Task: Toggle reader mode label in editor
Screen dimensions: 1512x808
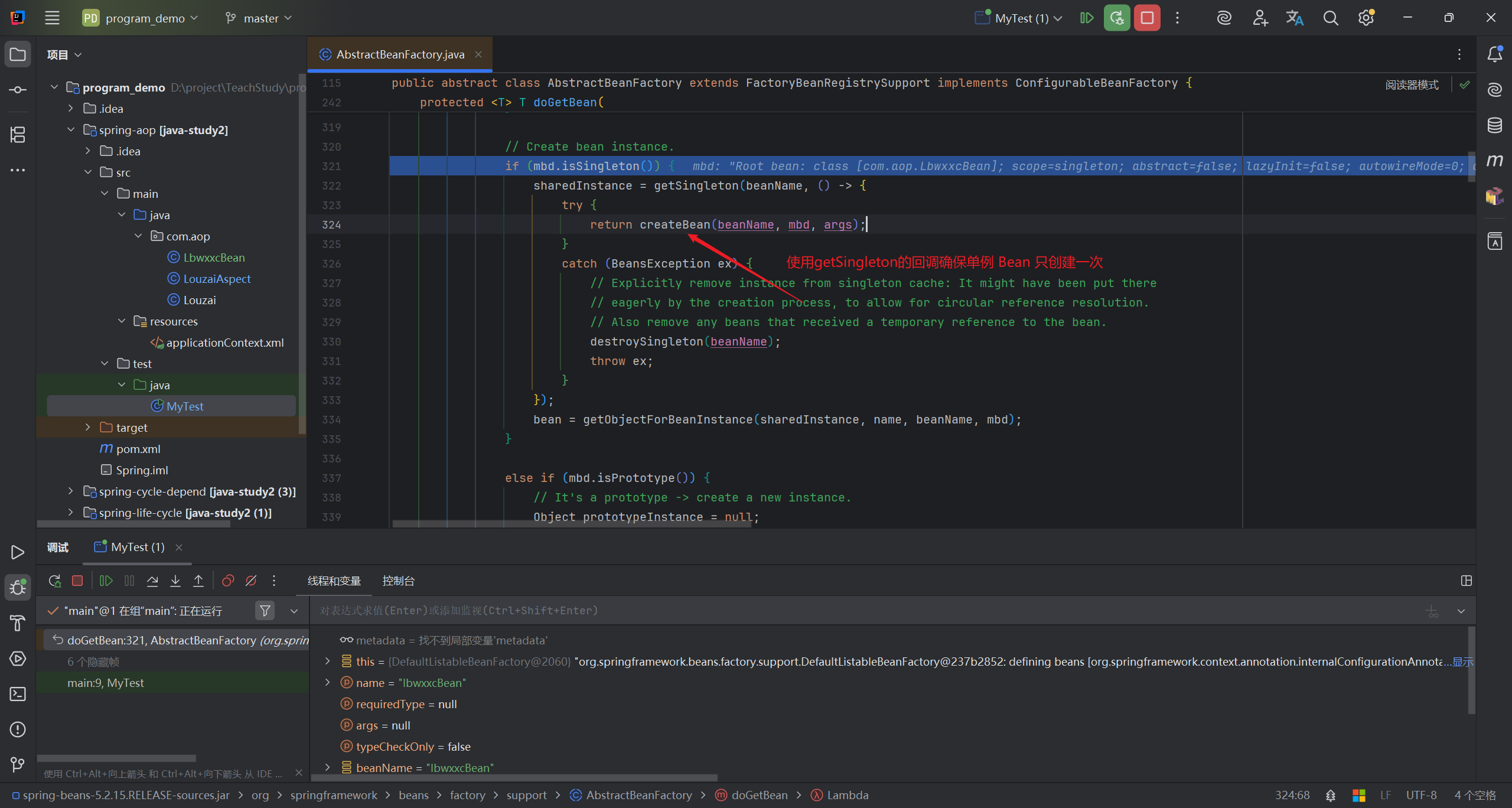Action: coord(1412,84)
